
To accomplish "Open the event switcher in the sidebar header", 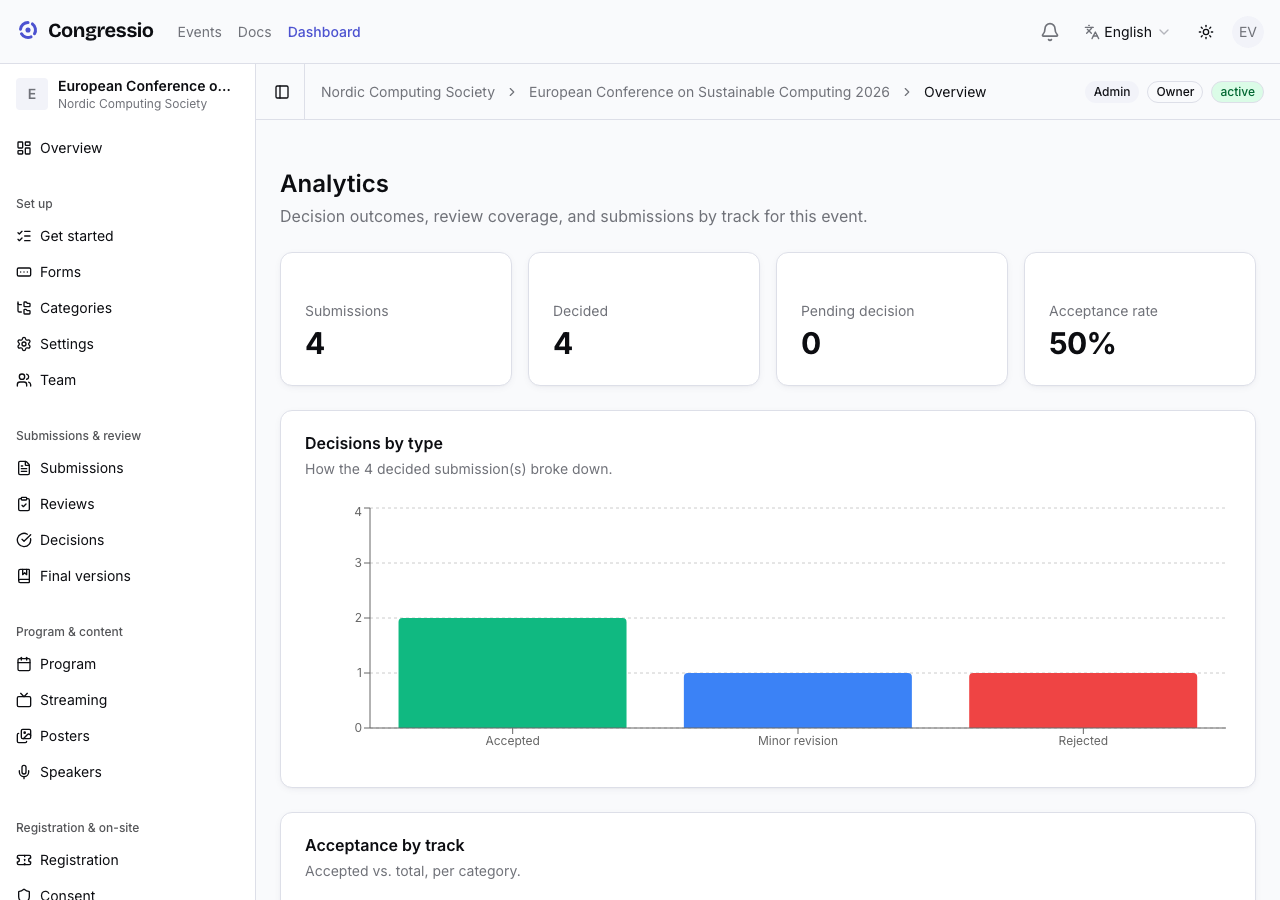I will (x=127, y=94).
